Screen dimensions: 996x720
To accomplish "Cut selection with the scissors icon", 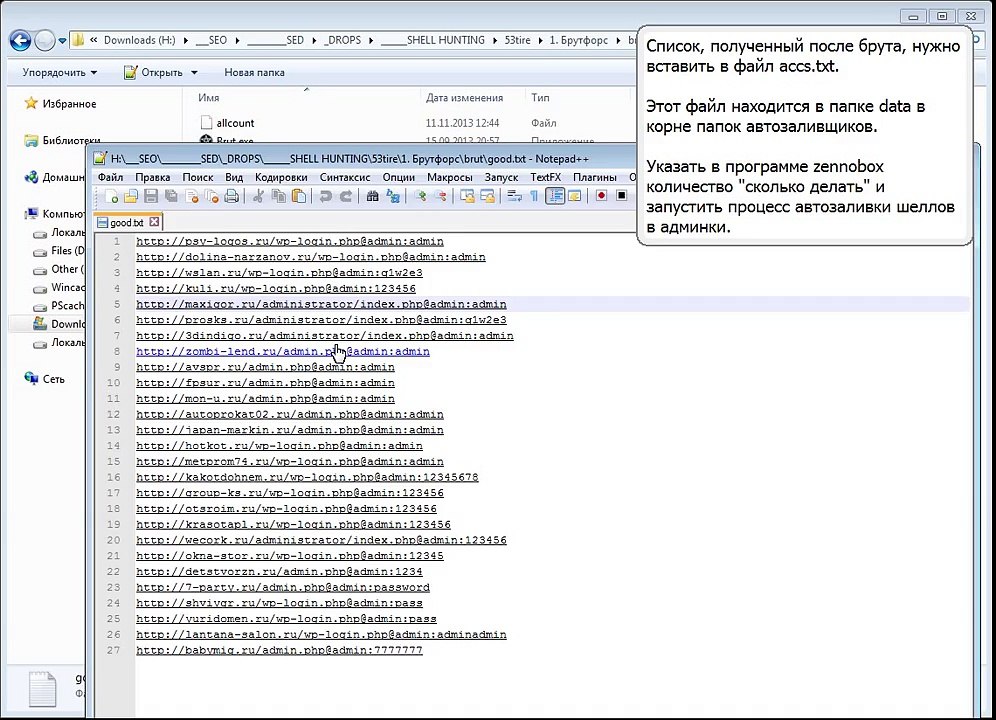I will (x=258, y=196).
